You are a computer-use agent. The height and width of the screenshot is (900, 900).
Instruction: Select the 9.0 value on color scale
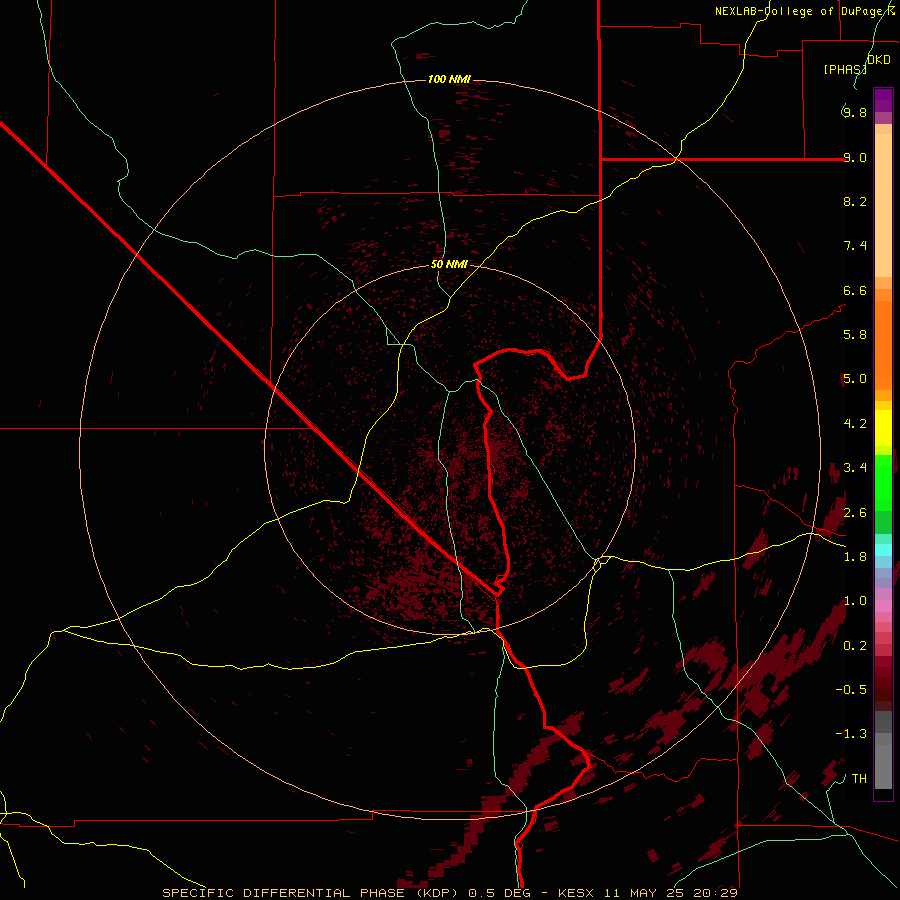pyautogui.click(x=855, y=157)
